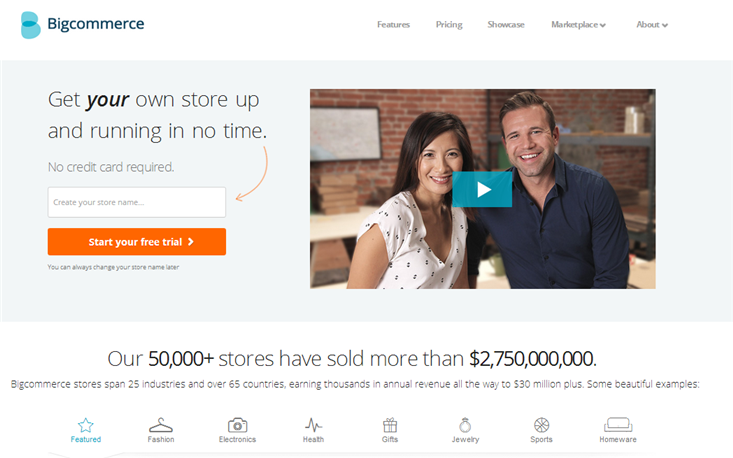Select the Featured star icon
Viewport: 733px width, 458px height.
click(86, 425)
